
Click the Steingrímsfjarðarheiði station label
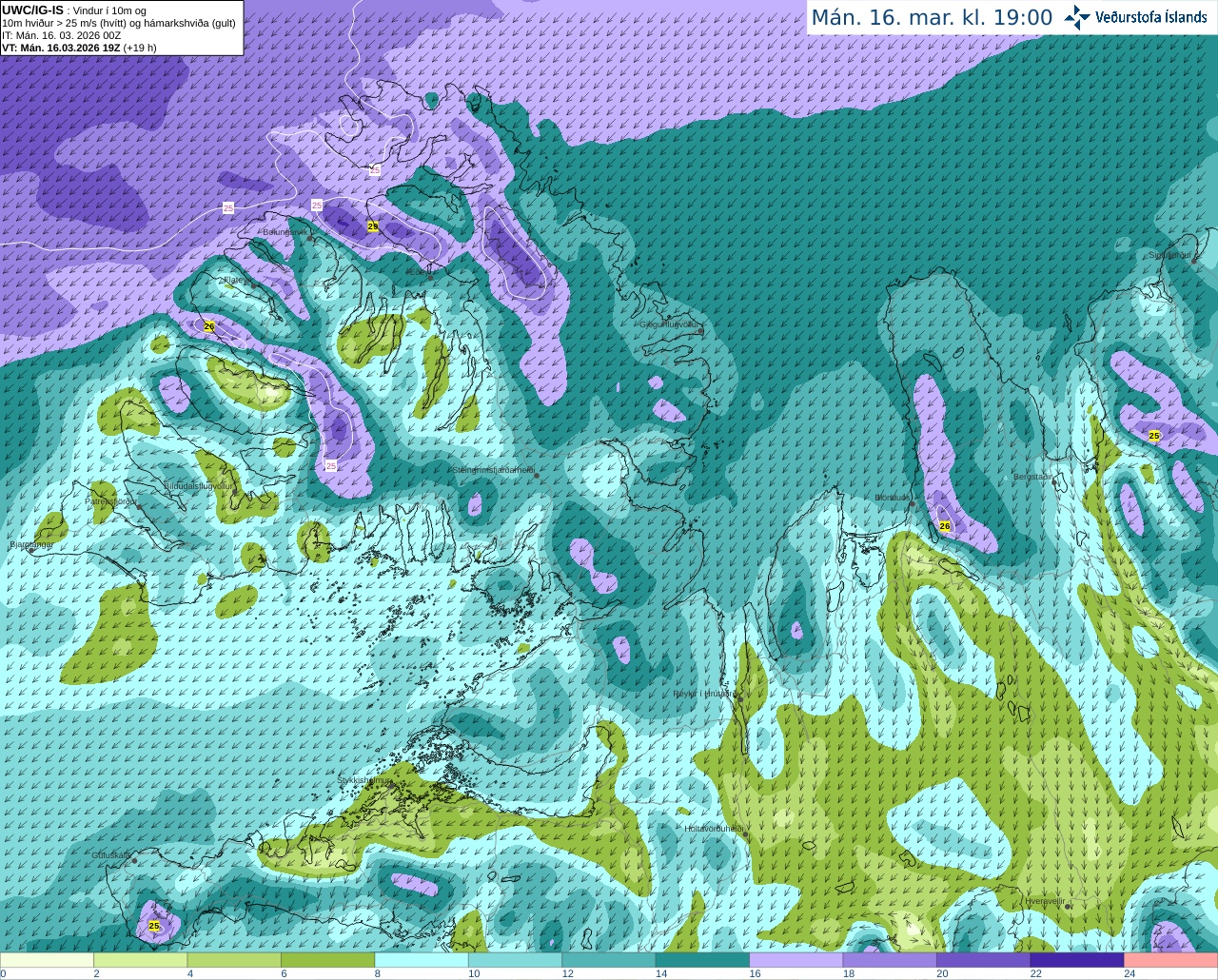click(x=492, y=470)
